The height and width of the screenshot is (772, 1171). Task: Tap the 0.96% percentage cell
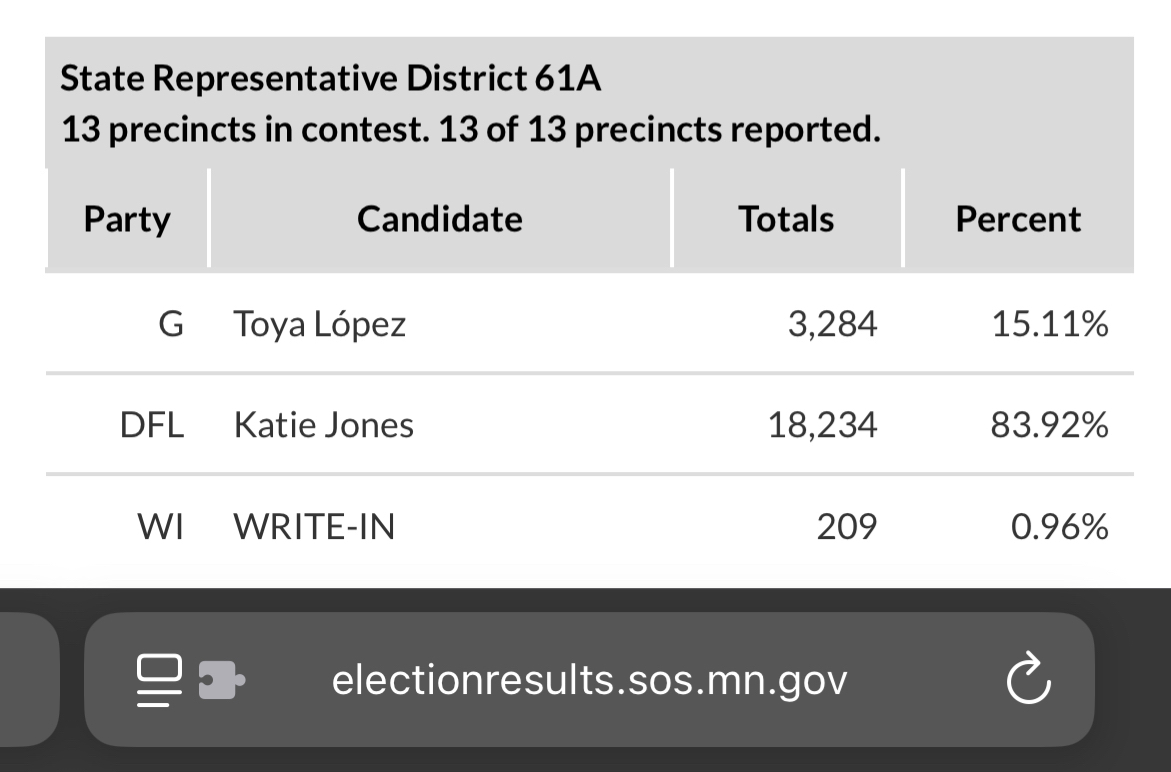click(1059, 526)
